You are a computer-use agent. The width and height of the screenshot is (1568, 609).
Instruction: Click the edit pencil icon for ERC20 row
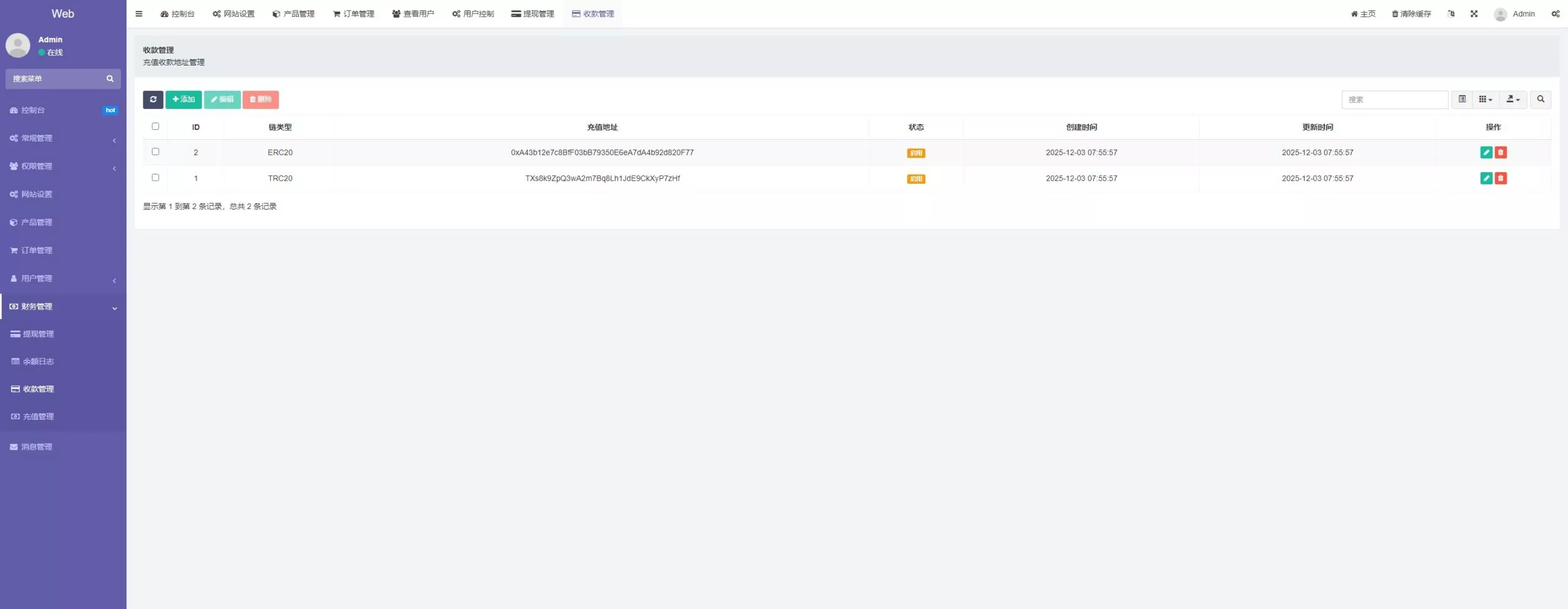coord(1486,153)
